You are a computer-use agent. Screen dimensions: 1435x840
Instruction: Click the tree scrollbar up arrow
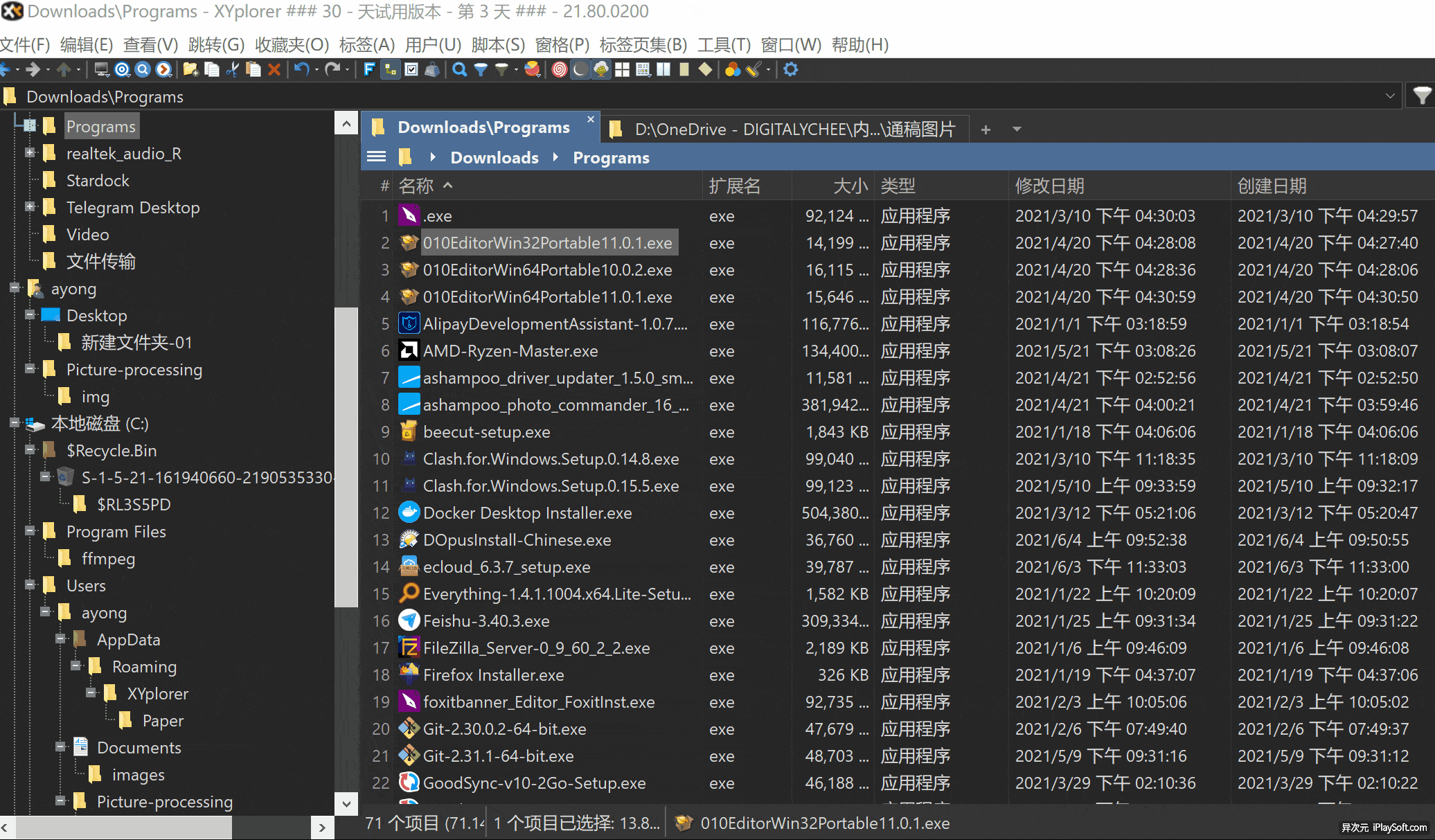tap(346, 124)
